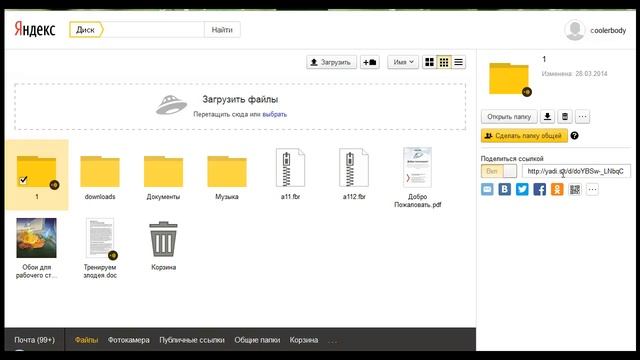Click the выбрать link in upload area
The image size is (640, 360).
(x=274, y=114)
